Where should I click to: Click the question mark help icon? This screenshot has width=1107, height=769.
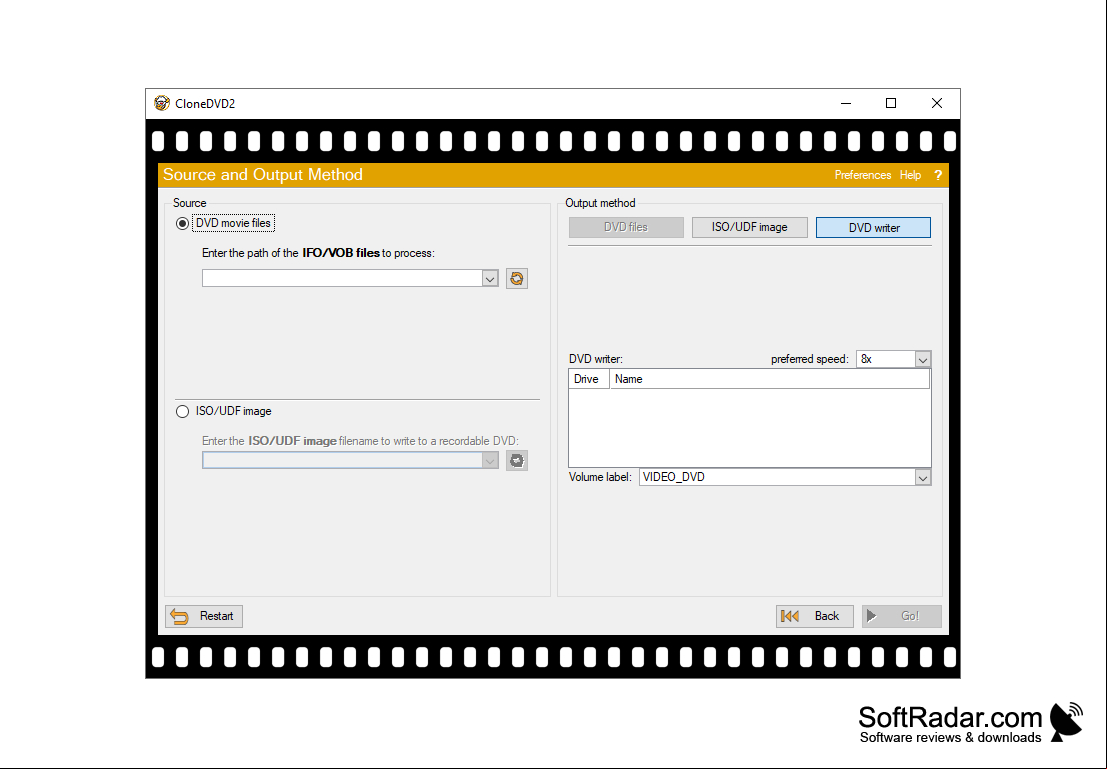click(938, 175)
